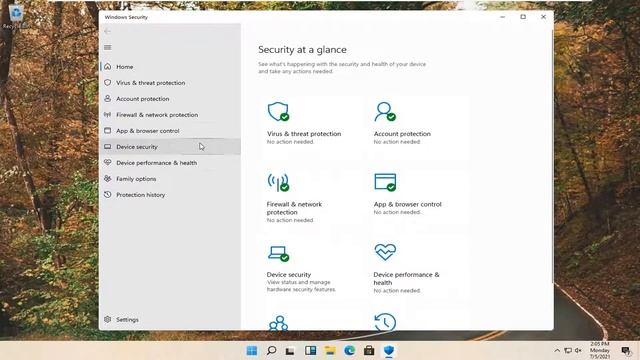The width and height of the screenshot is (640, 360).
Task: Open Virus & threat protection sidebar label
Action: (x=151, y=82)
